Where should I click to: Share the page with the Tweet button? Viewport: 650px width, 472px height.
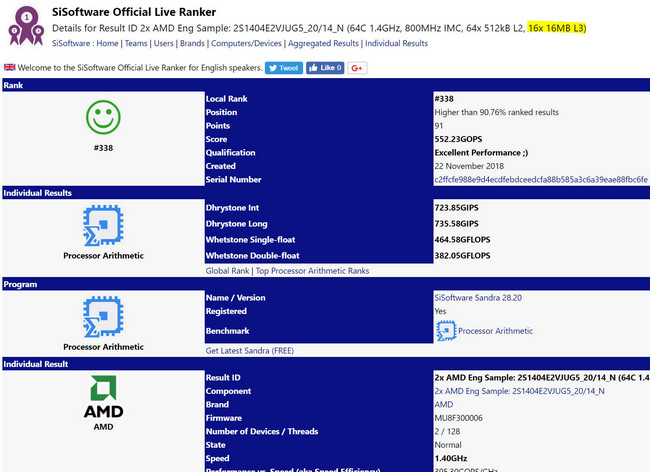(283, 67)
